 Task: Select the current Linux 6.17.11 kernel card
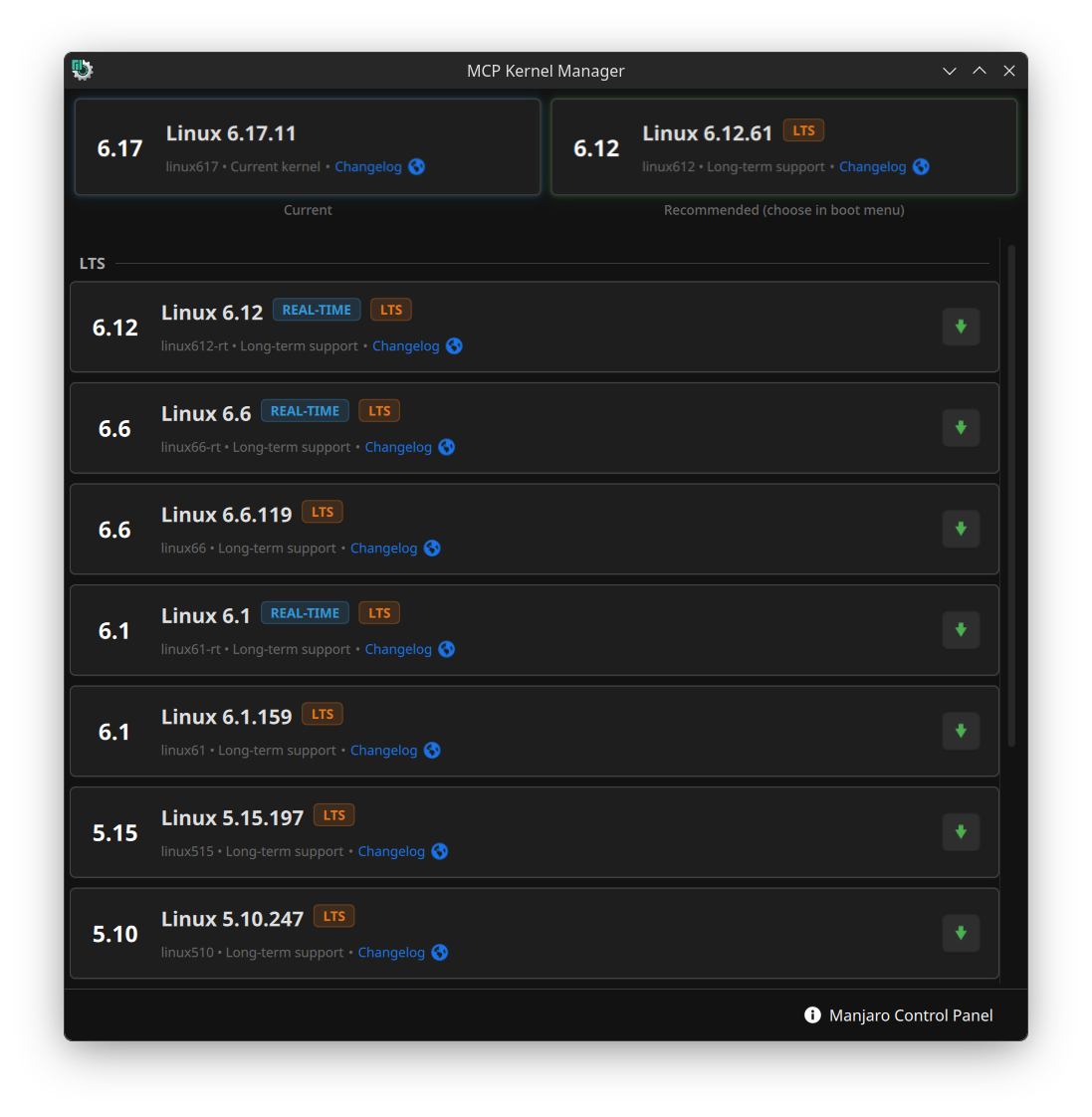pos(307,147)
